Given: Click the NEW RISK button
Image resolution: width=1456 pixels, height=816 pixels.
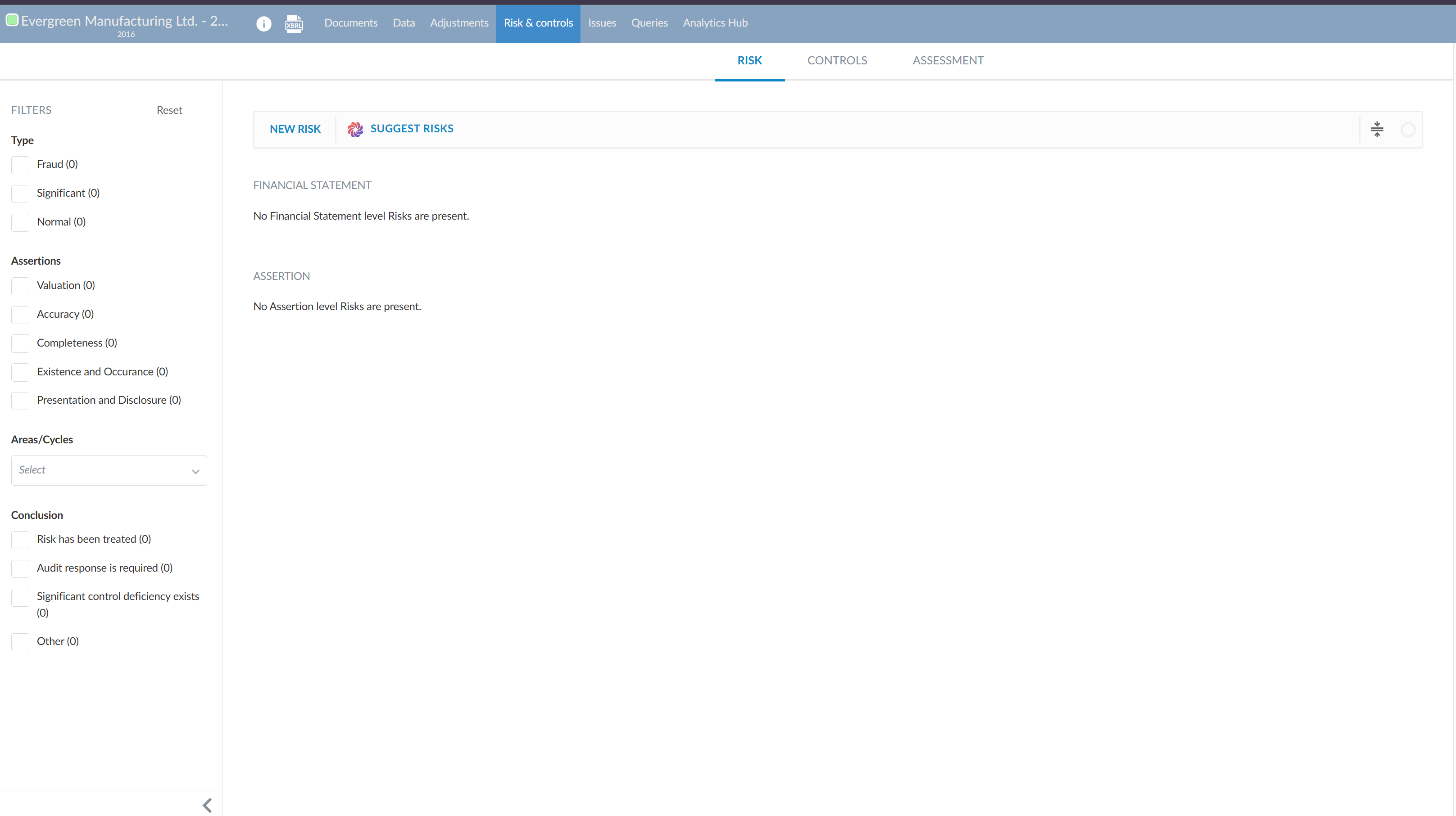Looking at the screenshot, I should pyautogui.click(x=295, y=129).
